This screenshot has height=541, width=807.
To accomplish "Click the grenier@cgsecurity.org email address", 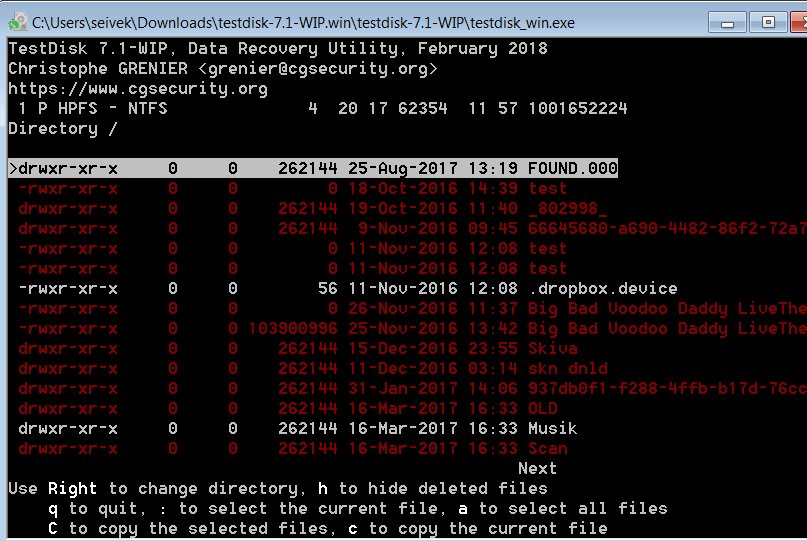I will coord(318,68).
